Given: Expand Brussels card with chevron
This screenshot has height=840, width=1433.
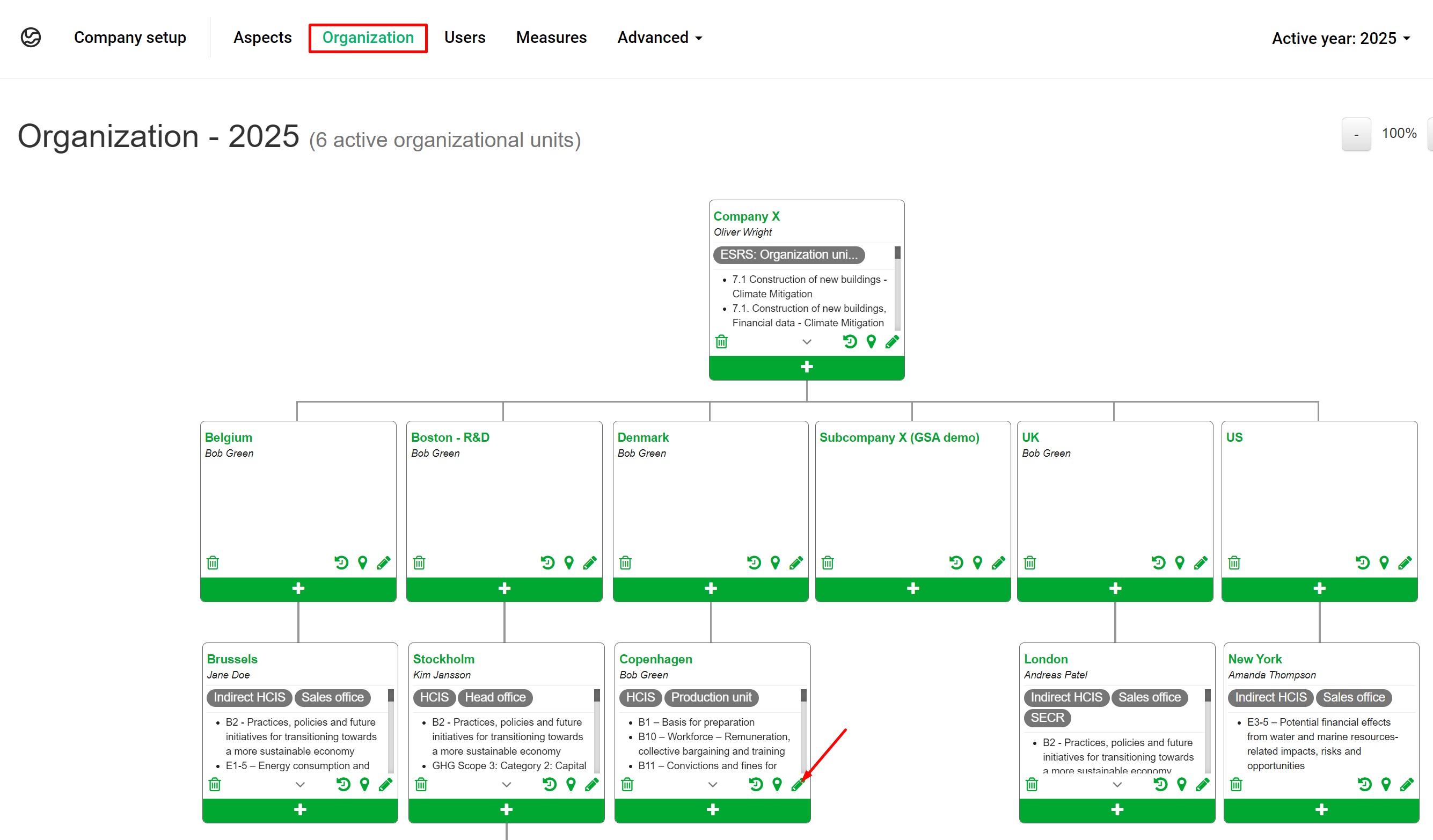Looking at the screenshot, I should point(300,785).
